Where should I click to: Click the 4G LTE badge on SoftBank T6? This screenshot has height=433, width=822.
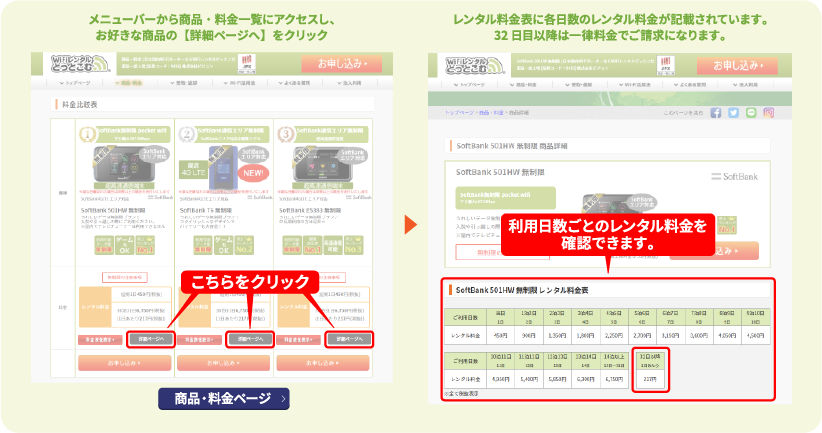click(193, 169)
